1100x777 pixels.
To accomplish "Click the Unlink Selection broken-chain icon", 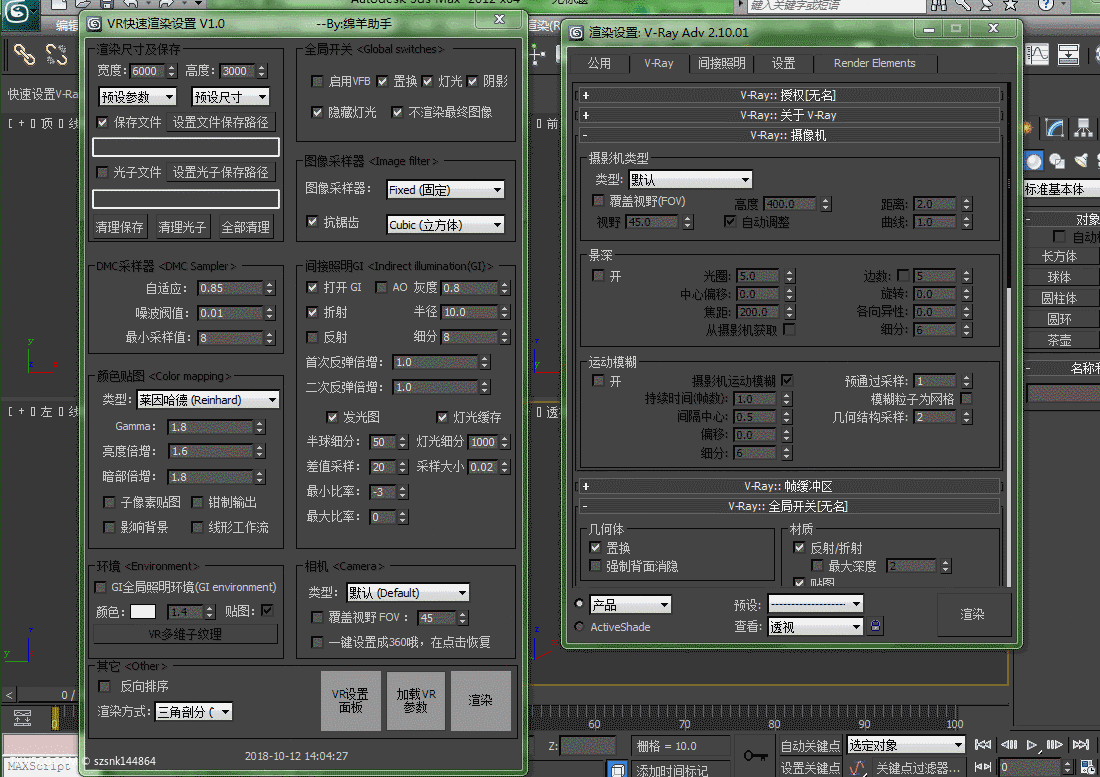I will (57, 54).
